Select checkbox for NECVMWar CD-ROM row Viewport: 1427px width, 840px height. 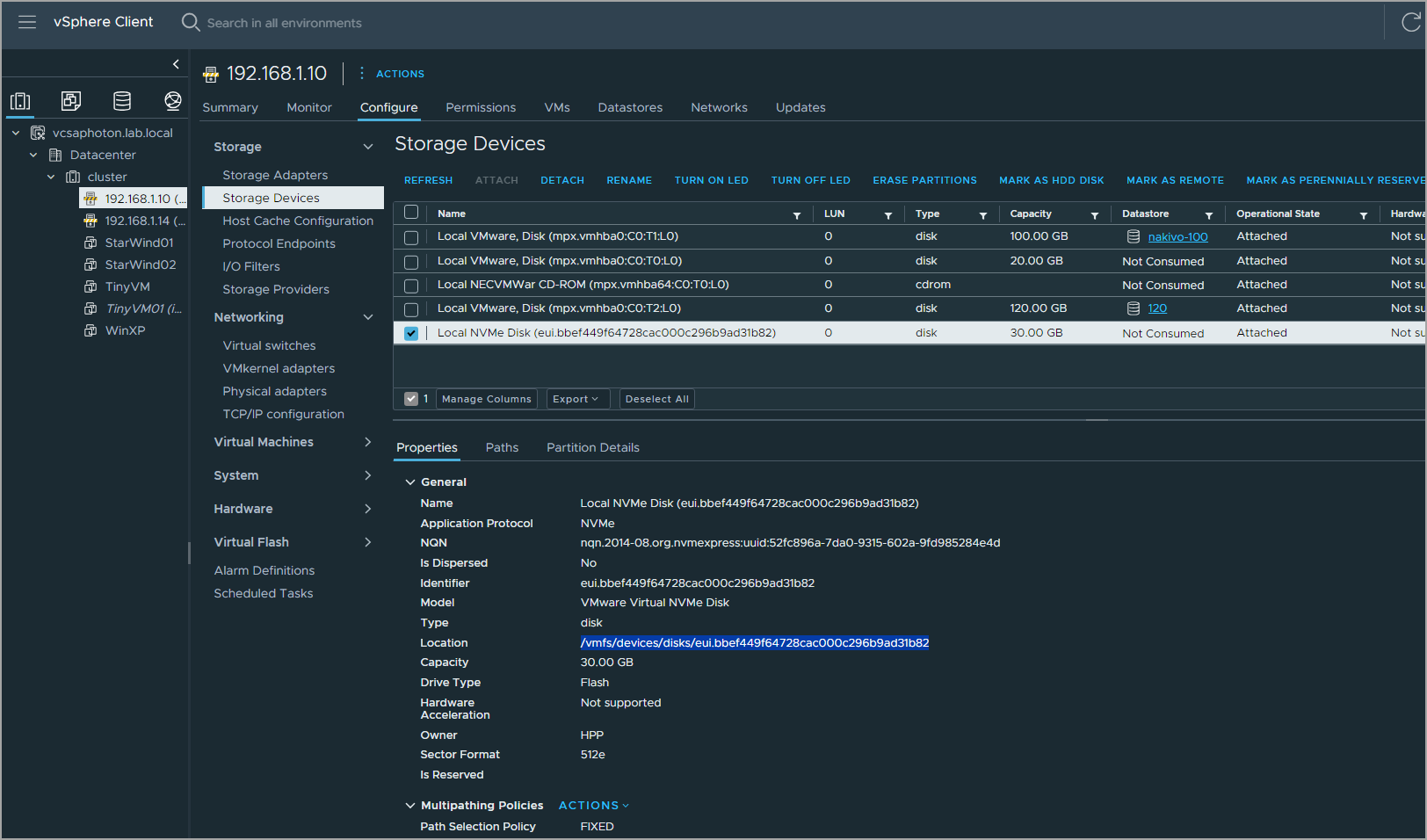point(411,286)
